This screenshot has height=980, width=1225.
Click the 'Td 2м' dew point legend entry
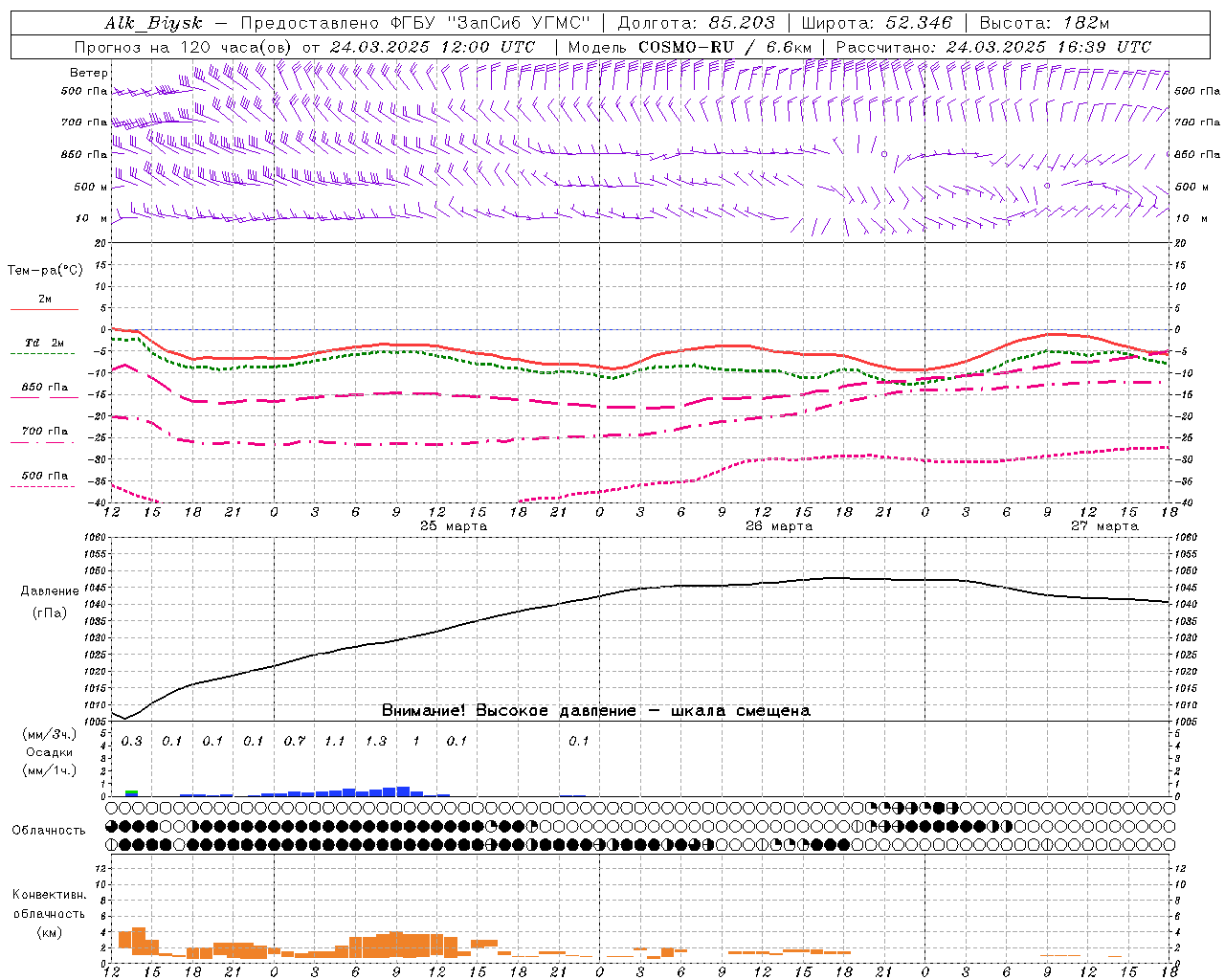point(44,343)
